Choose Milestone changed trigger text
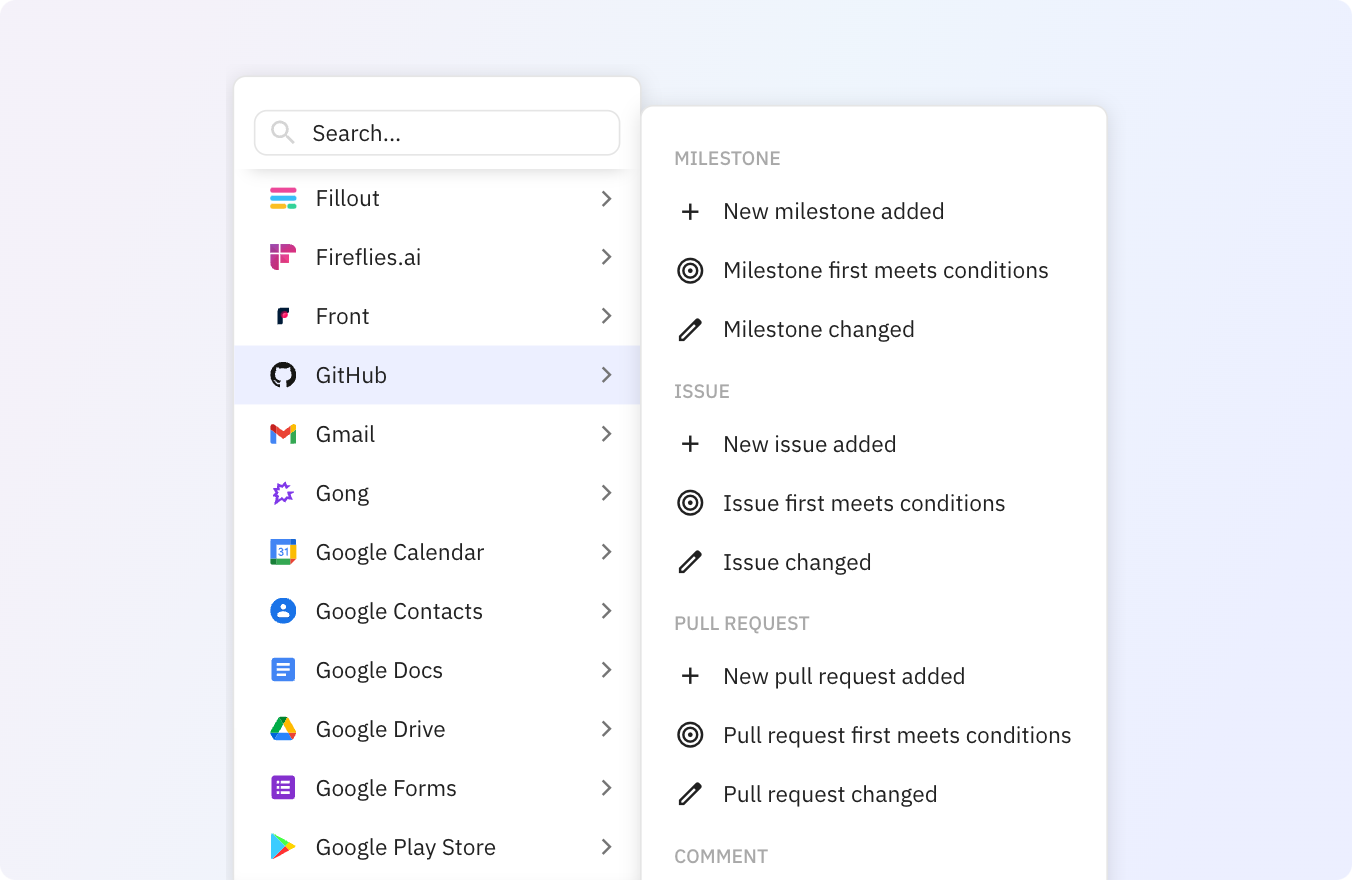1352x880 pixels. (819, 330)
